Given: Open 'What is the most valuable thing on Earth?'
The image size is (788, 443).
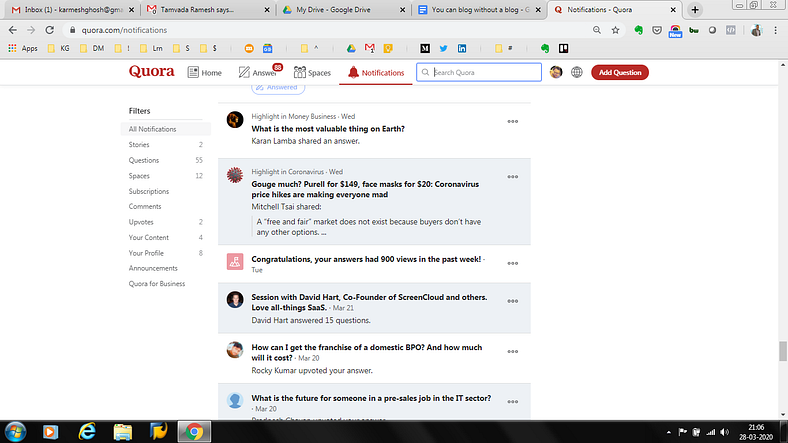Looking at the screenshot, I should coord(328,129).
